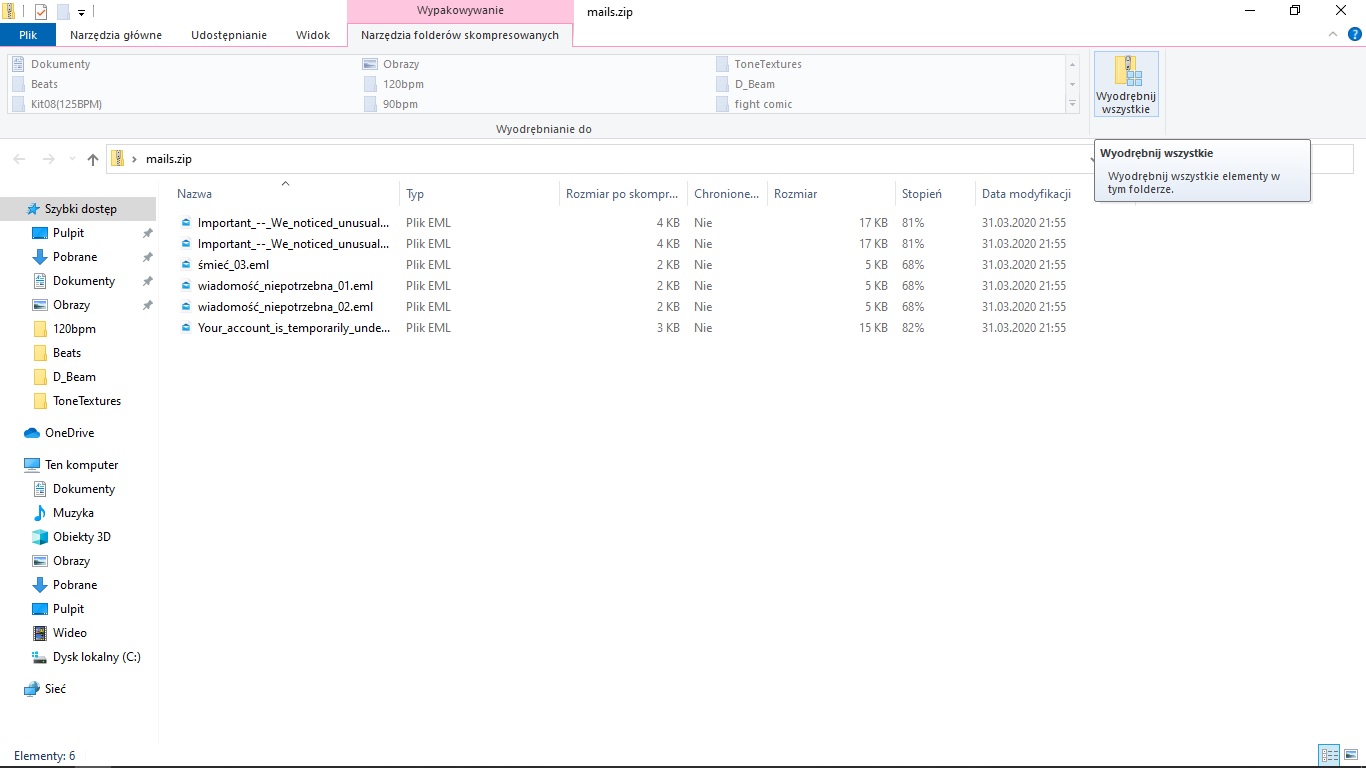Open pinned Pulpit under Szybki dostęp
The image size is (1366, 768).
click(68, 233)
